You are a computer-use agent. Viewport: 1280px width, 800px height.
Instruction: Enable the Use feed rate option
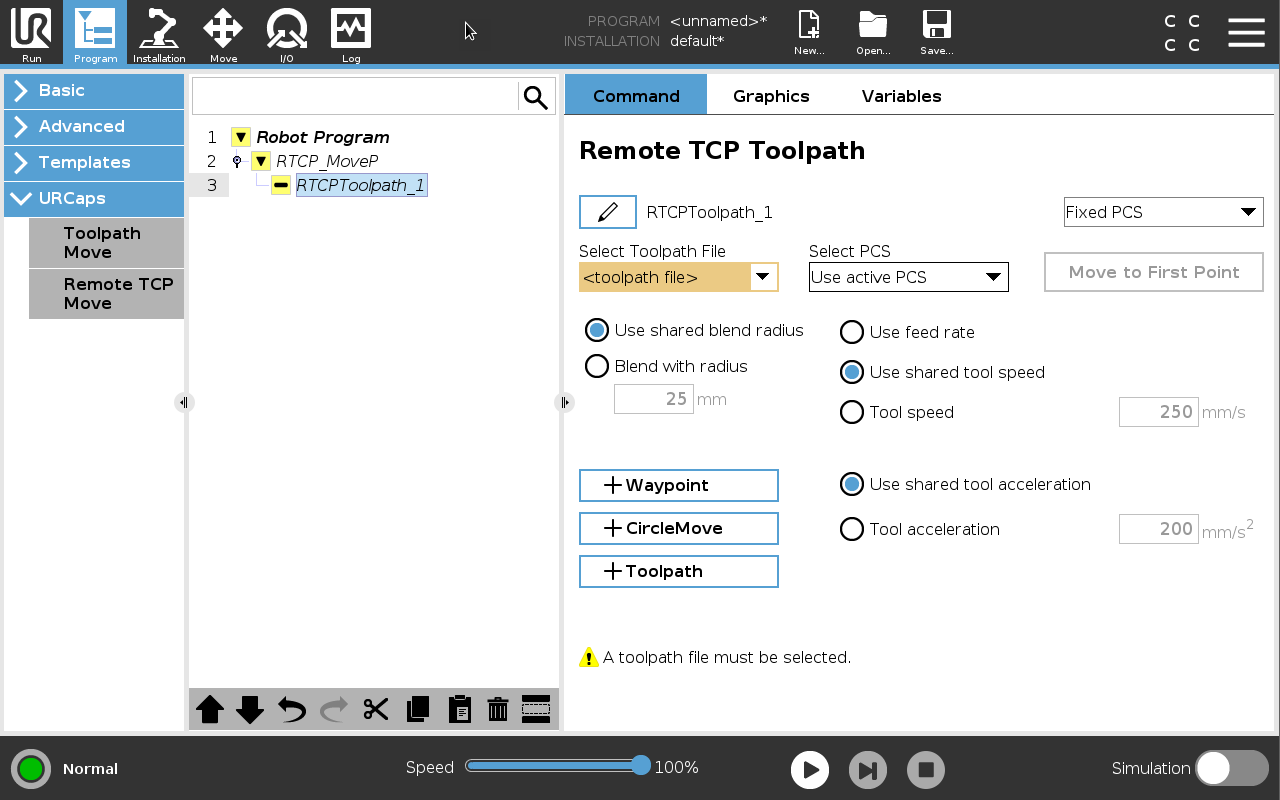[852, 332]
